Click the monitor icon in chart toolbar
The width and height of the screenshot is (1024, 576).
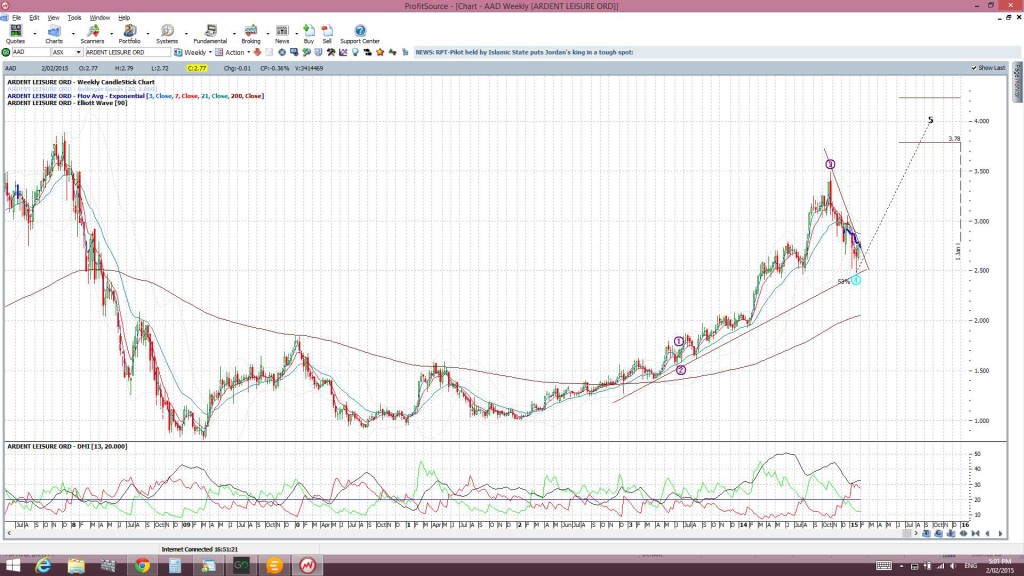294,52
